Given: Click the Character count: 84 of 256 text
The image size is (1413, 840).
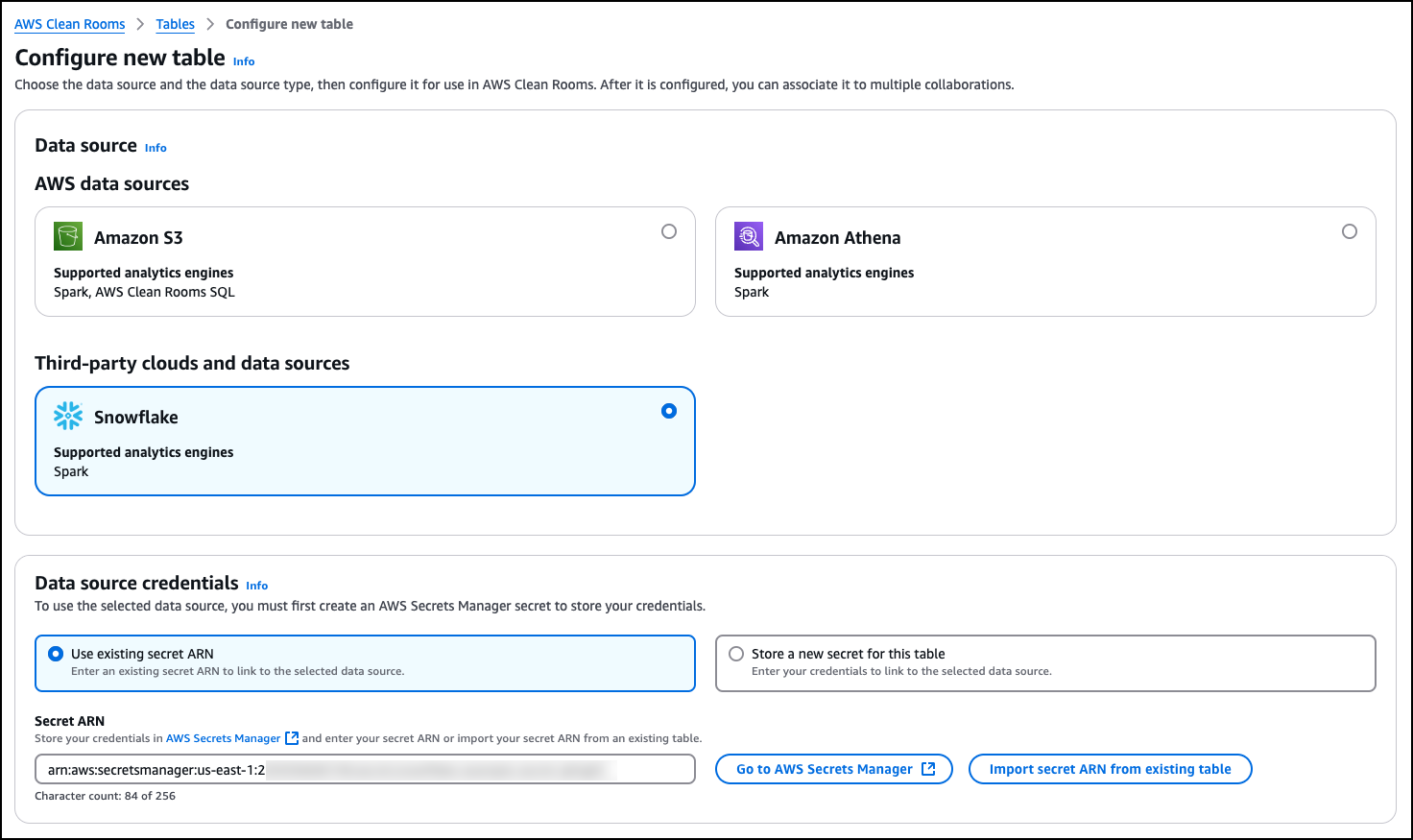Looking at the screenshot, I should click(x=106, y=796).
